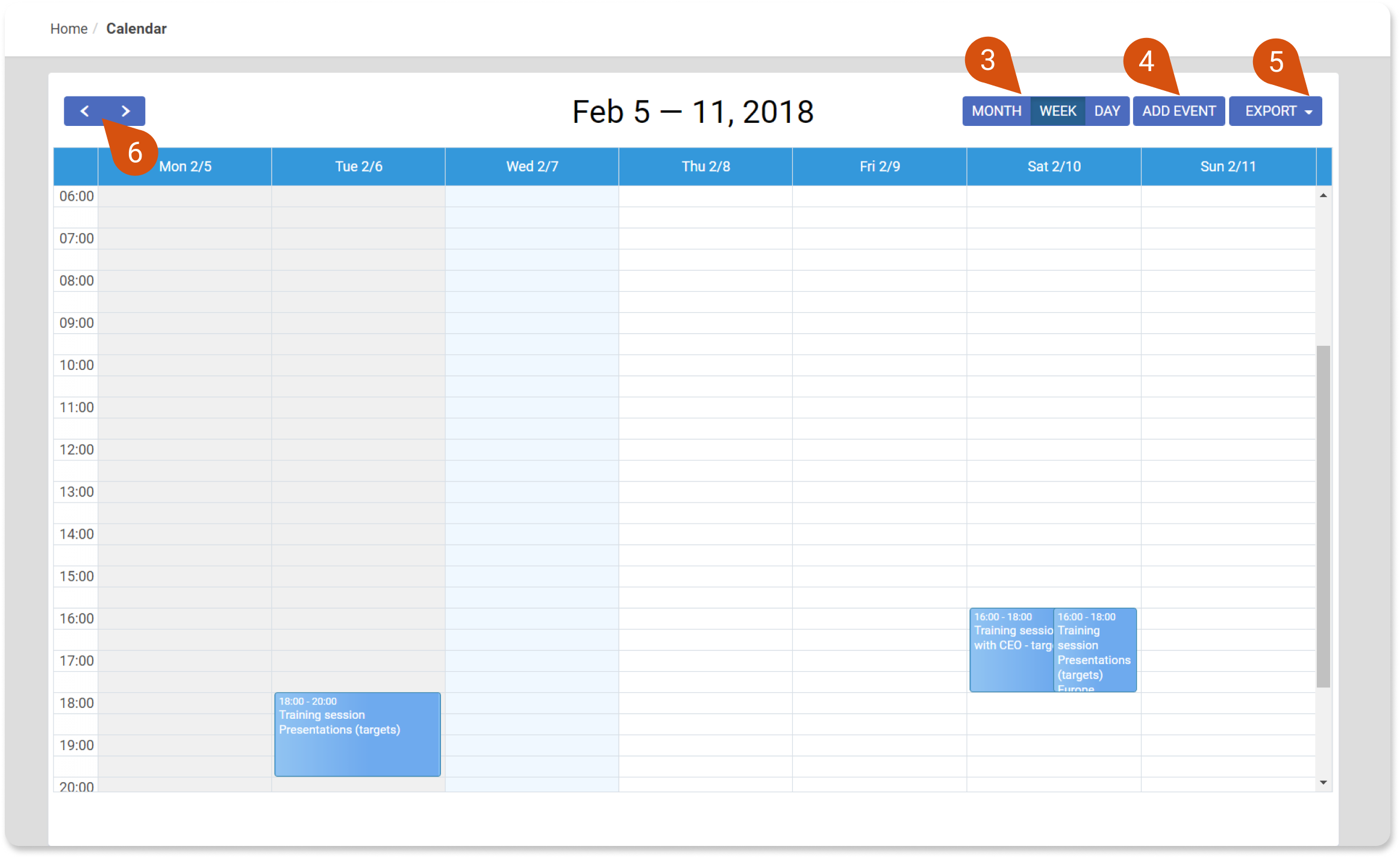Select the Thu 2/8 column header
Screen dimensions: 1400x858
tap(705, 166)
